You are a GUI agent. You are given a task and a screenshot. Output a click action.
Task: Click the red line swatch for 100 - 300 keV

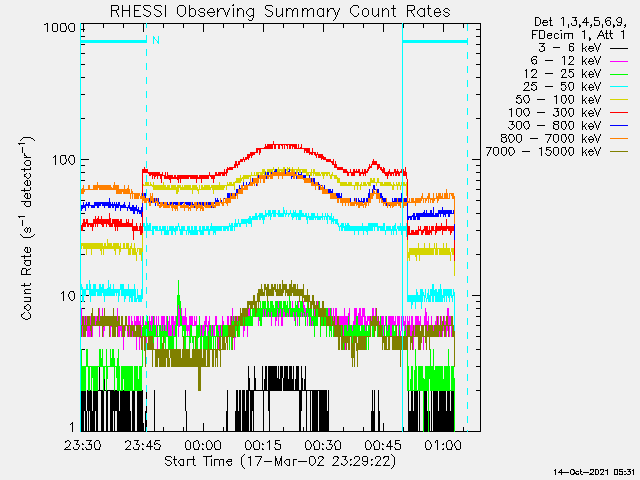click(x=619, y=113)
